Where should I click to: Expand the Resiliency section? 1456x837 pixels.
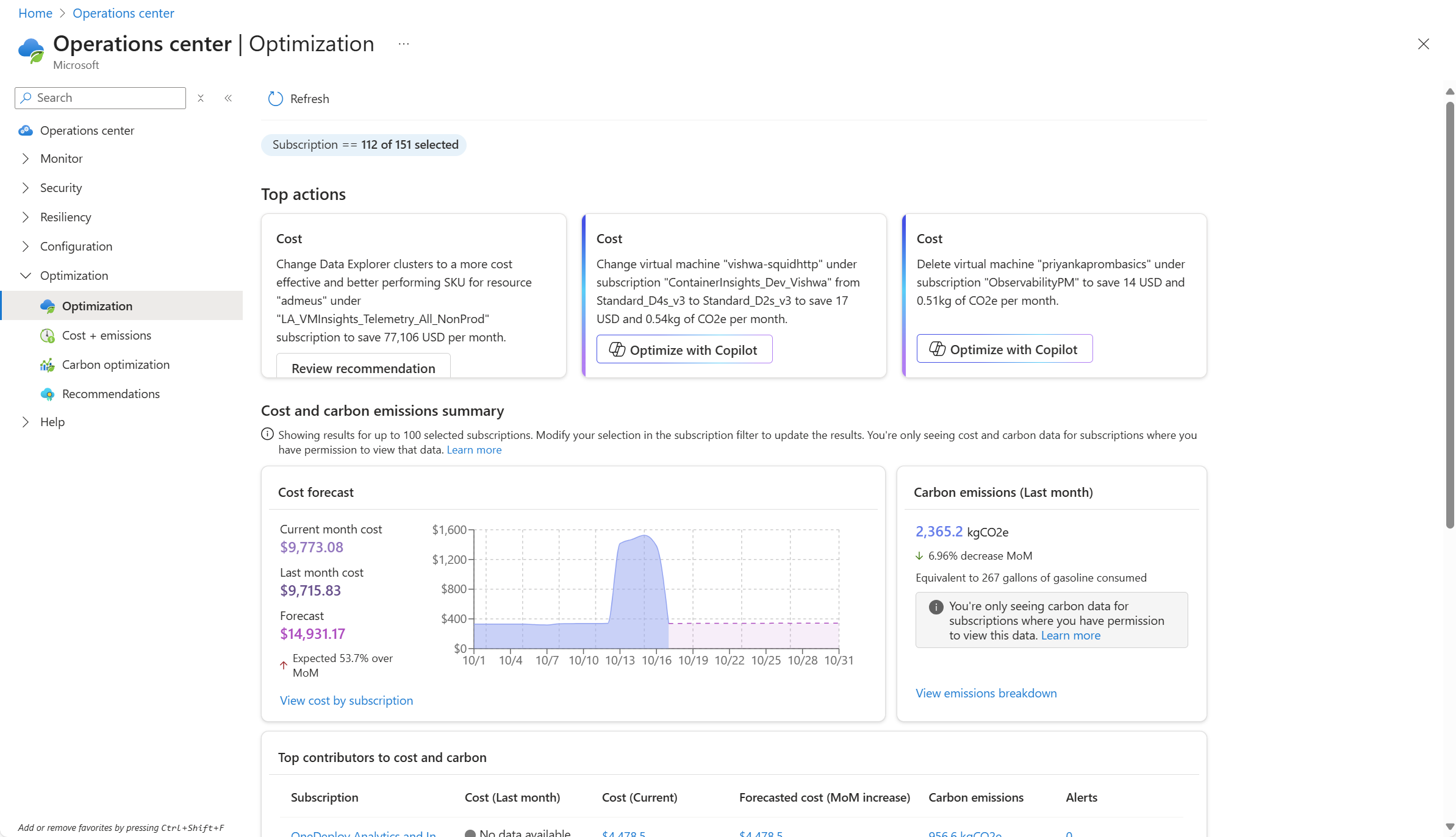coord(26,217)
